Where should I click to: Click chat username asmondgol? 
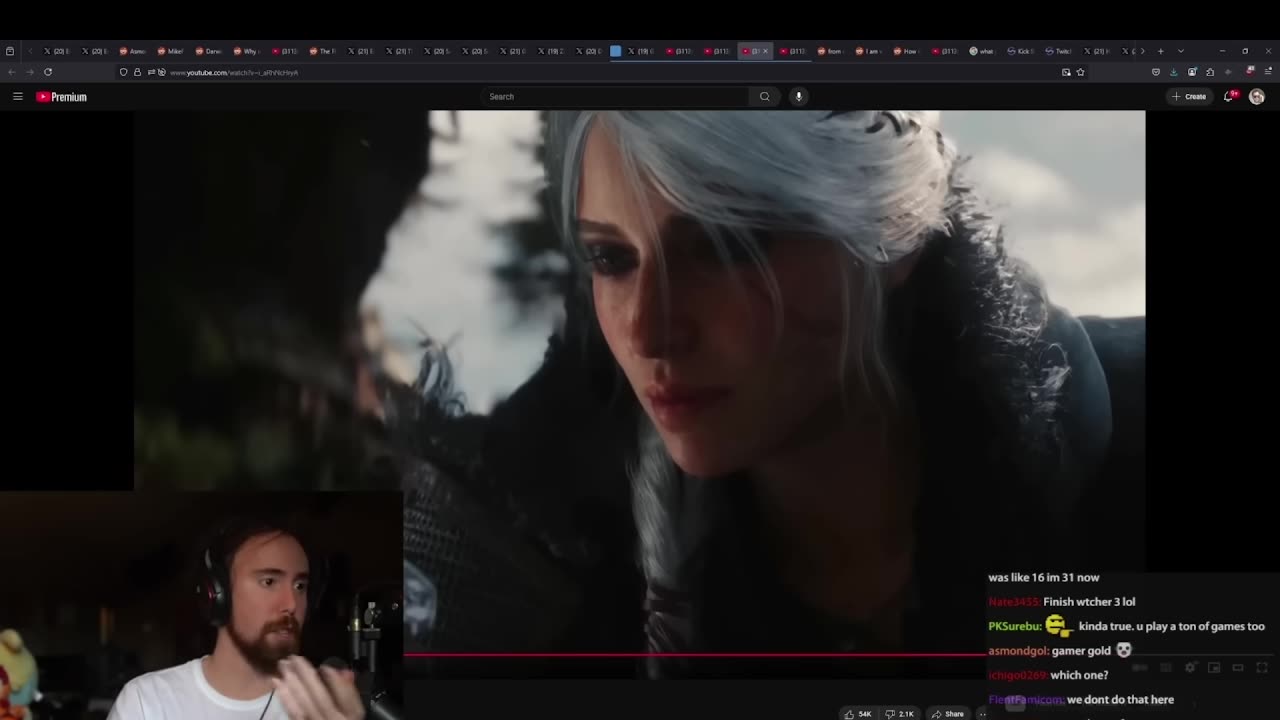pos(1018,651)
